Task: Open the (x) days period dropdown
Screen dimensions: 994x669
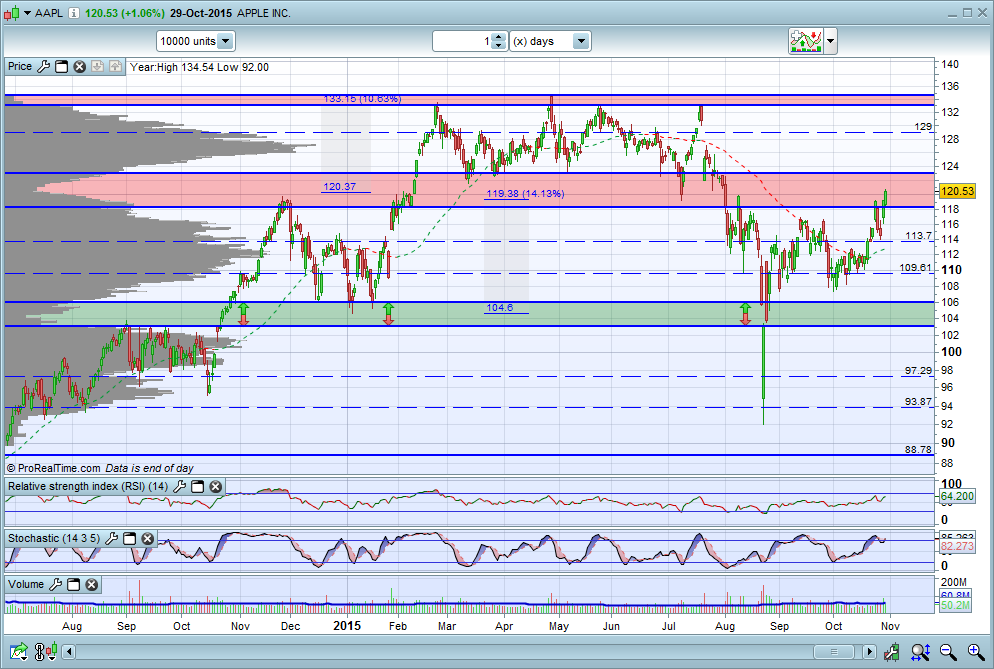Action: click(x=550, y=41)
